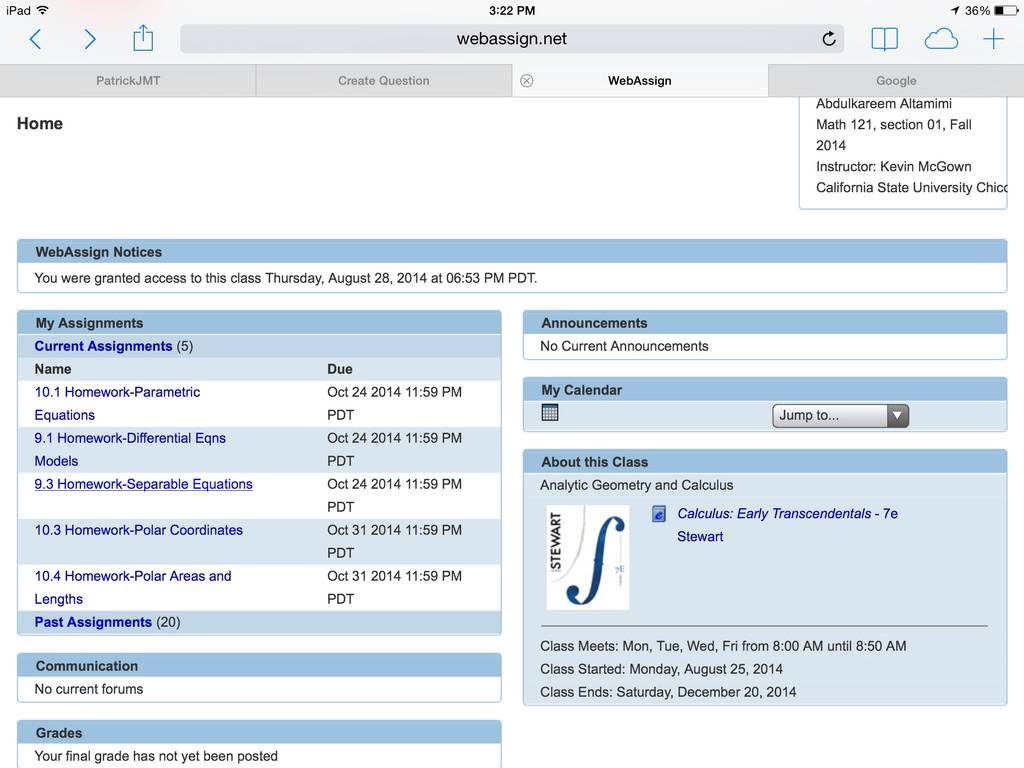The image size is (1024, 768).
Task: Click the Name column header
Action: coord(53,369)
